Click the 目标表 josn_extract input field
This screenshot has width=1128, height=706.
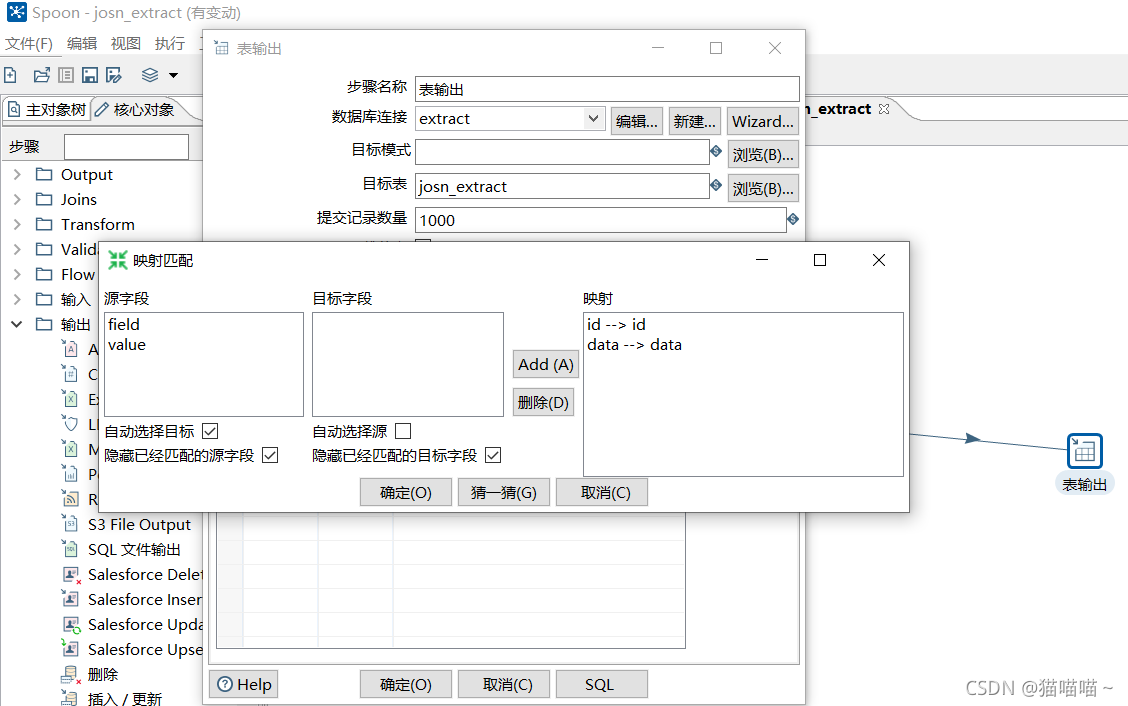coord(562,186)
